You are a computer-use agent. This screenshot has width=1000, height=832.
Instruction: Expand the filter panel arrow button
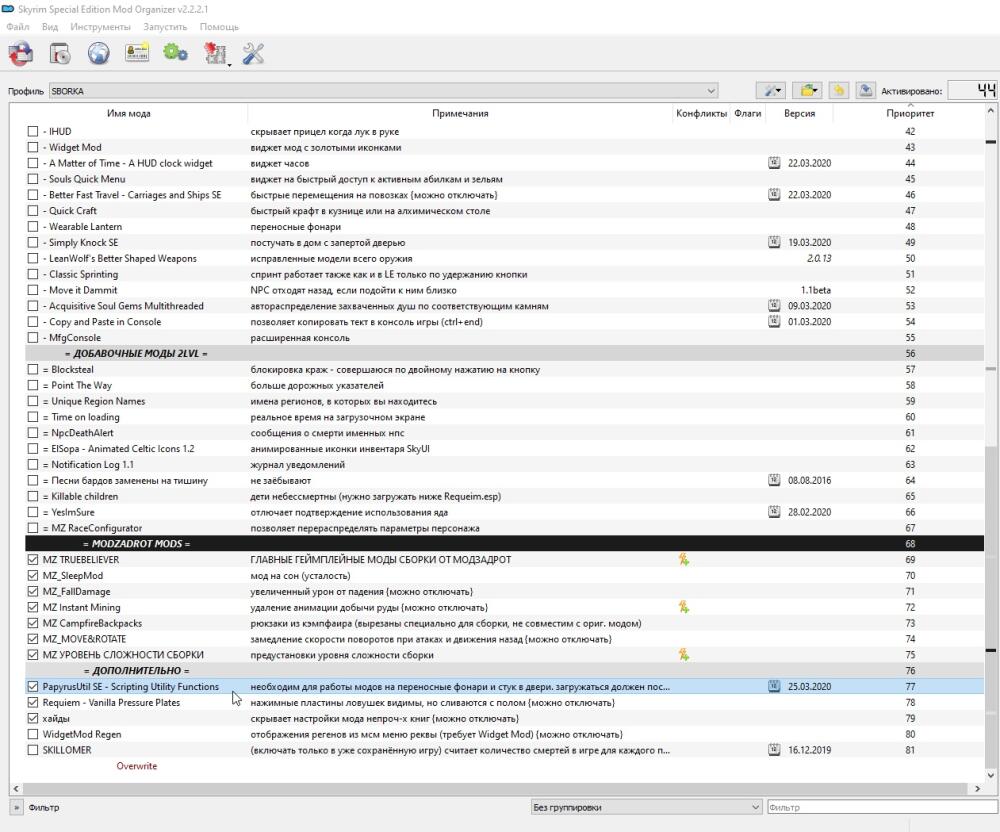pyautogui.click(x=17, y=807)
